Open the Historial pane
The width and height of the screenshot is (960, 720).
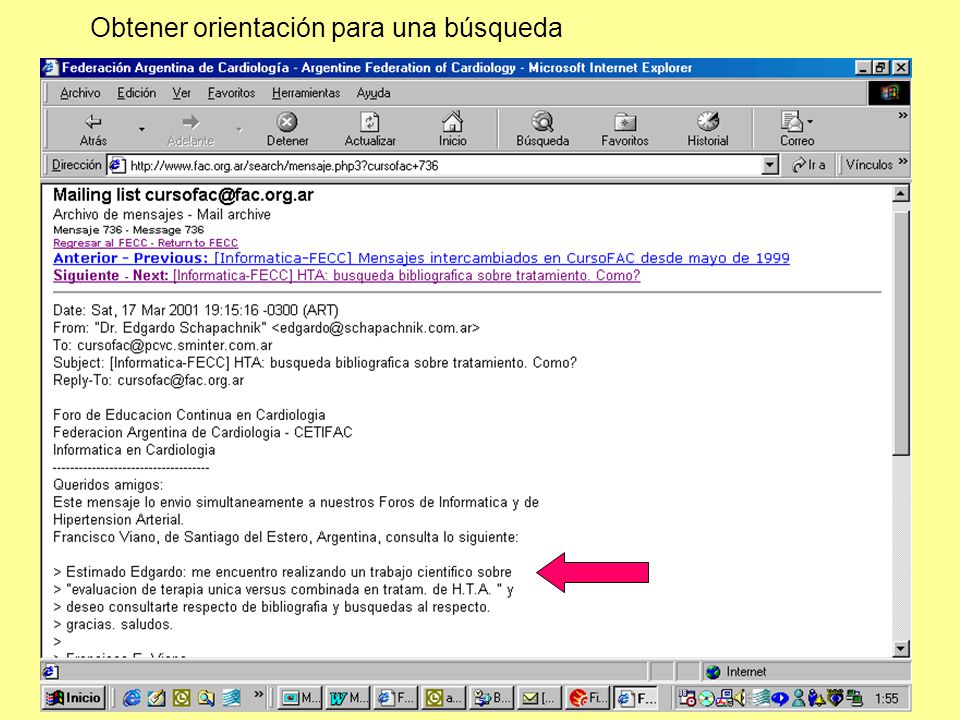(708, 130)
